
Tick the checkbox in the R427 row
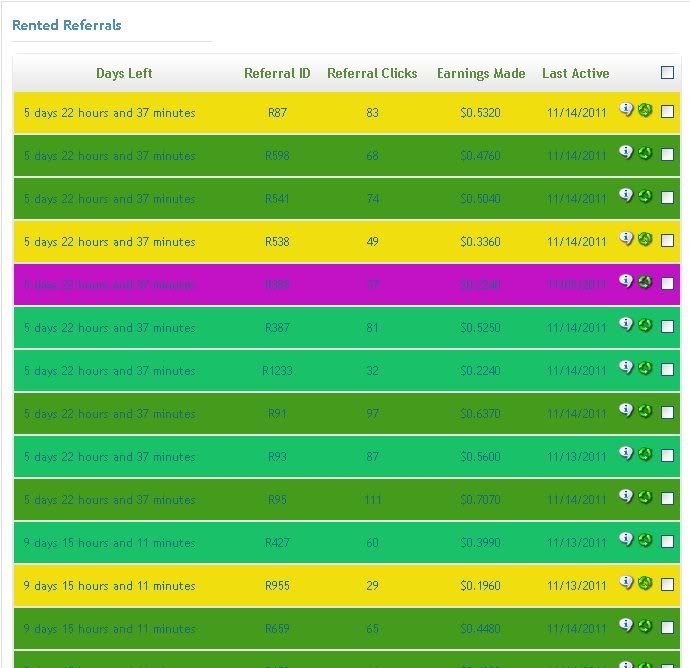pos(667,542)
